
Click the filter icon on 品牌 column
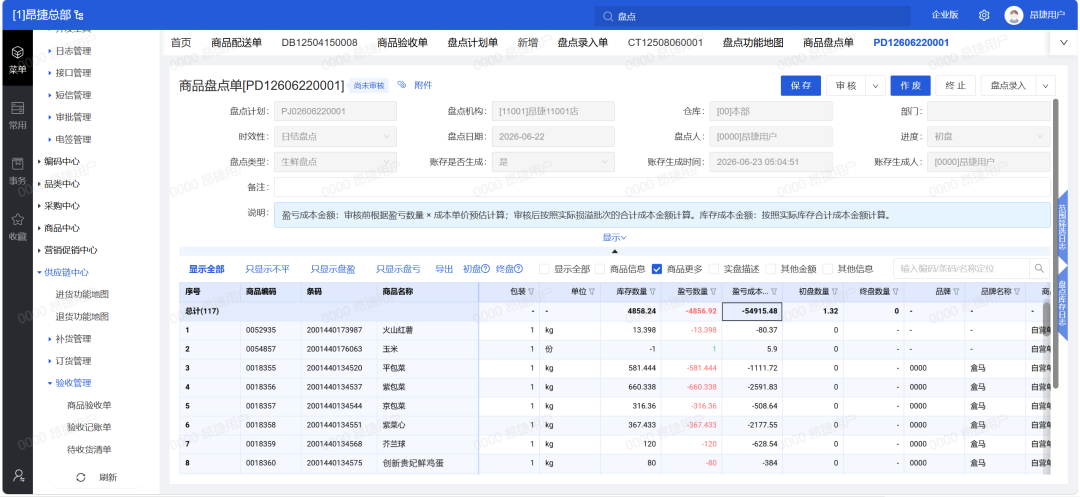(956, 292)
